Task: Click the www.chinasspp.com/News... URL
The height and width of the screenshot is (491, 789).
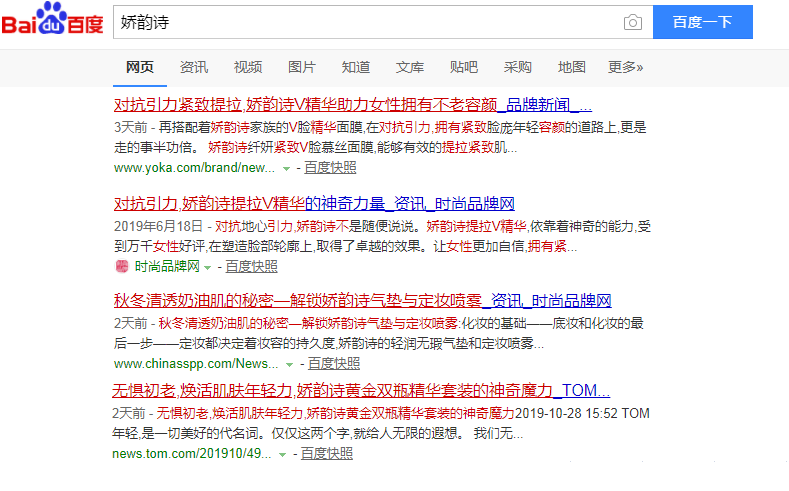Action: pyautogui.click(x=196, y=363)
